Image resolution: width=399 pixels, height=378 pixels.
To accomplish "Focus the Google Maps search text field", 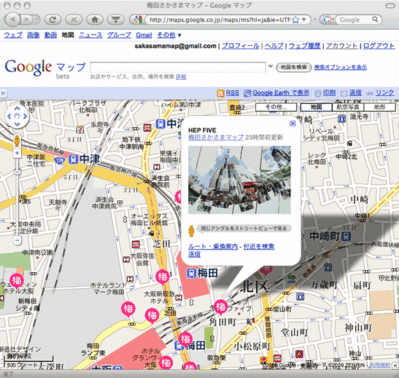I will (x=178, y=67).
